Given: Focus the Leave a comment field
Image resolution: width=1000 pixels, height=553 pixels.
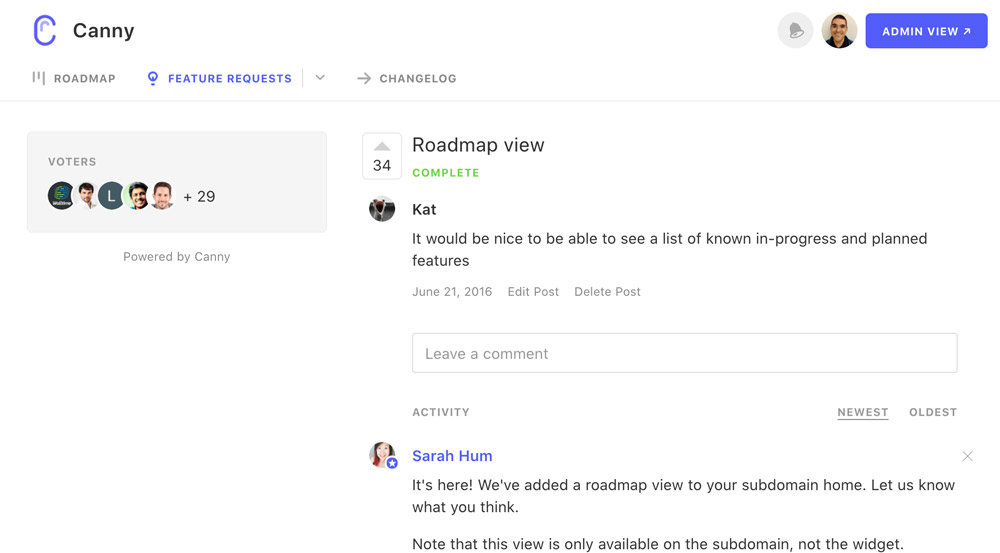Looking at the screenshot, I should tap(684, 353).
